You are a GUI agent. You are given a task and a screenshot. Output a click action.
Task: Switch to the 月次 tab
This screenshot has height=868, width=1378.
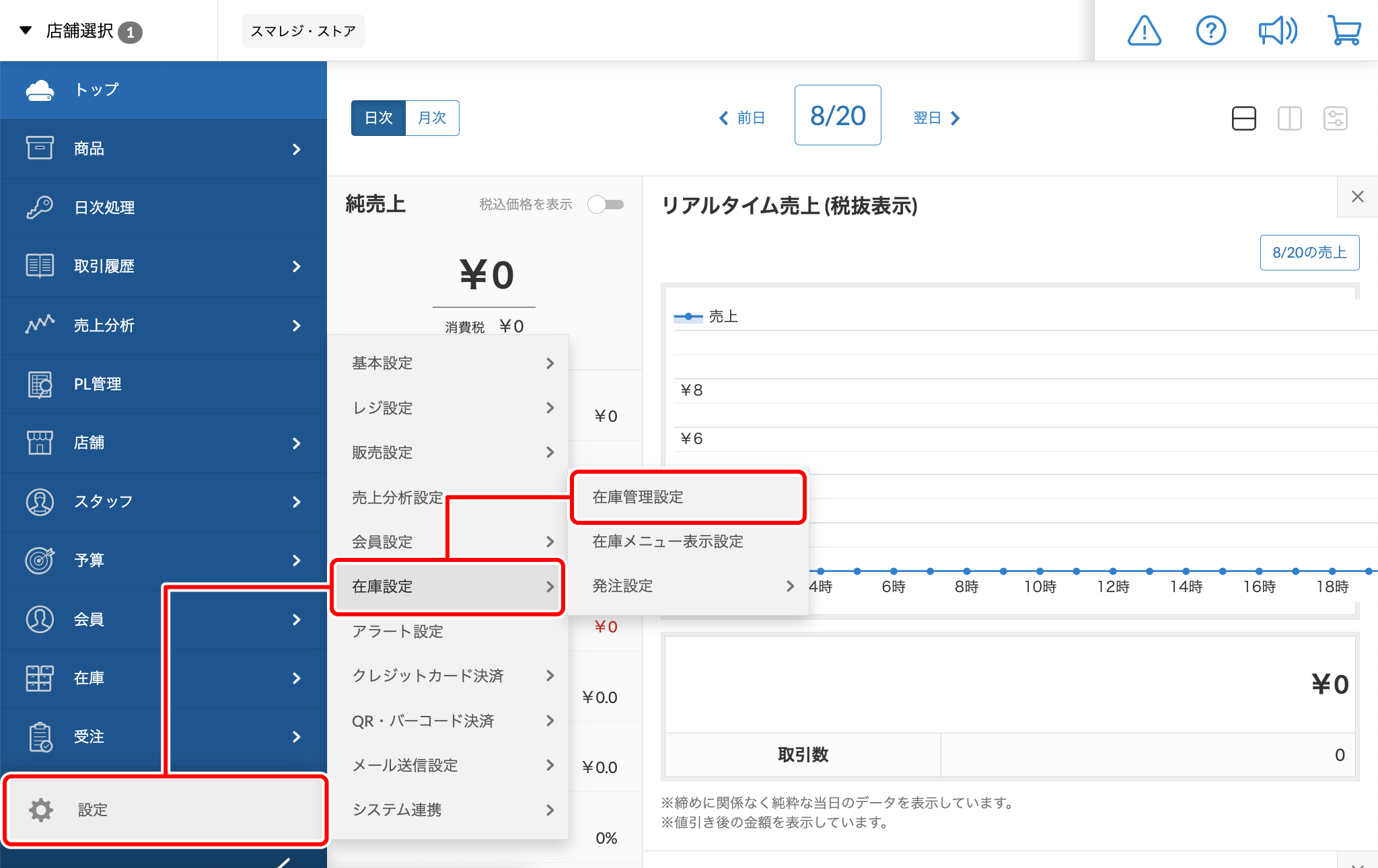coord(432,117)
